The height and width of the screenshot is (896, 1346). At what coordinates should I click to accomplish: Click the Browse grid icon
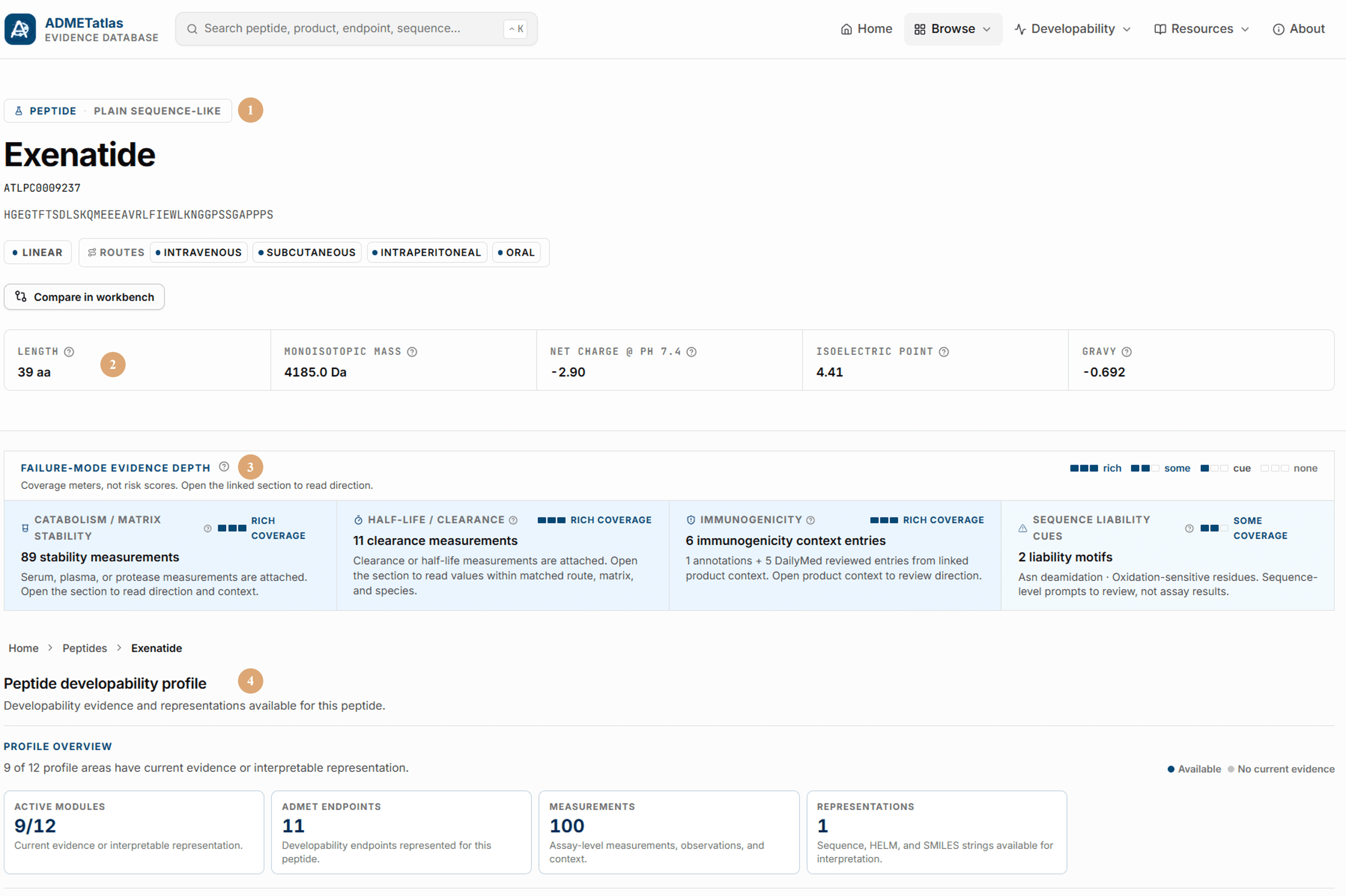coord(919,29)
